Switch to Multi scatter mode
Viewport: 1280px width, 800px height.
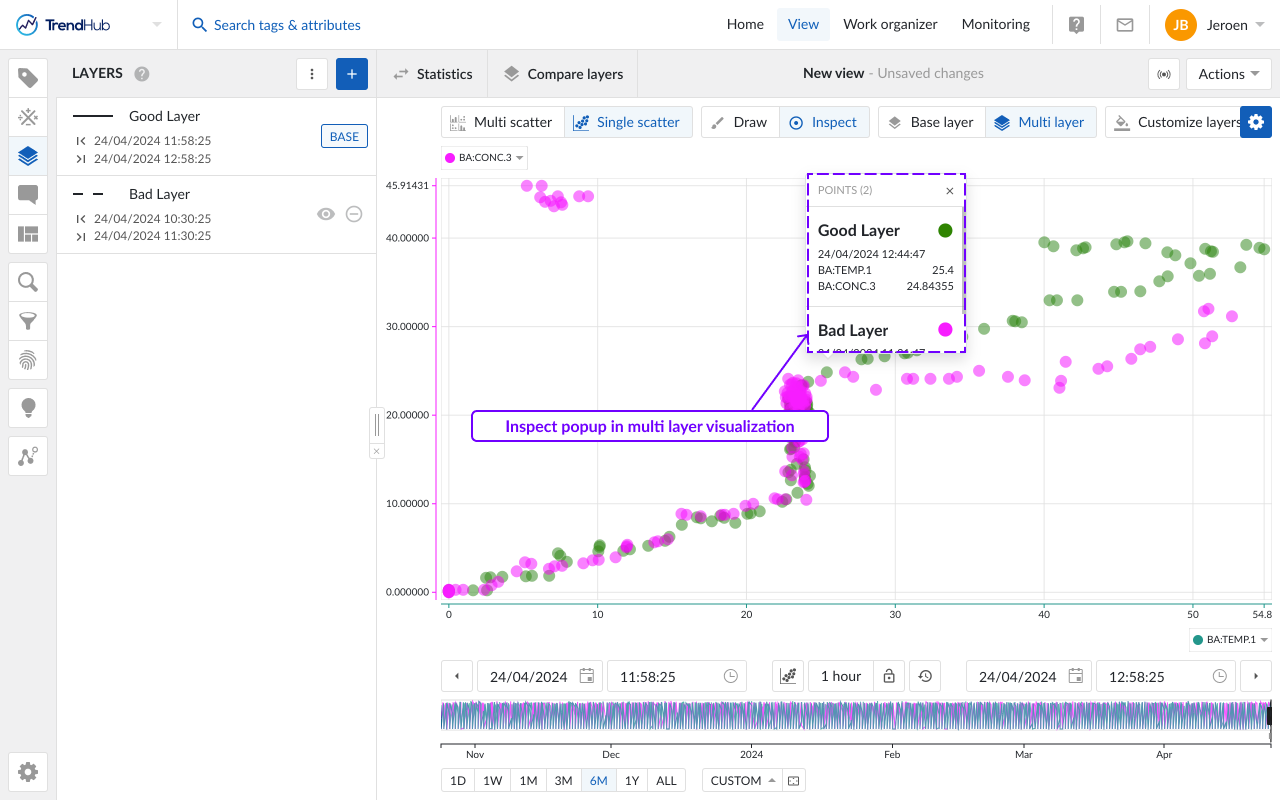click(502, 122)
